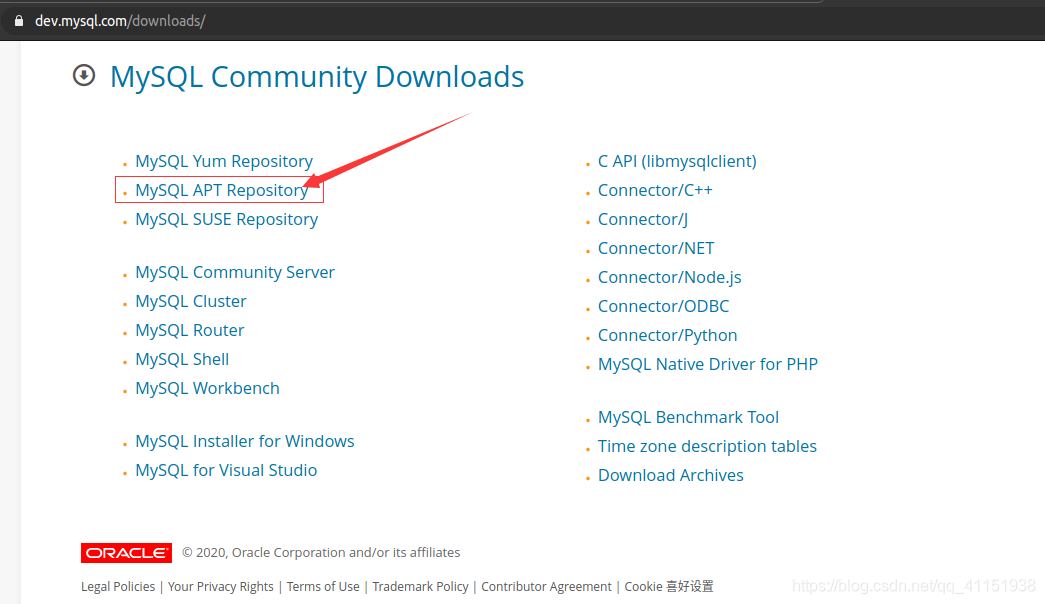Open Trademark Policy footer link
The height and width of the screenshot is (604, 1045).
pyautogui.click(x=421, y=587)
